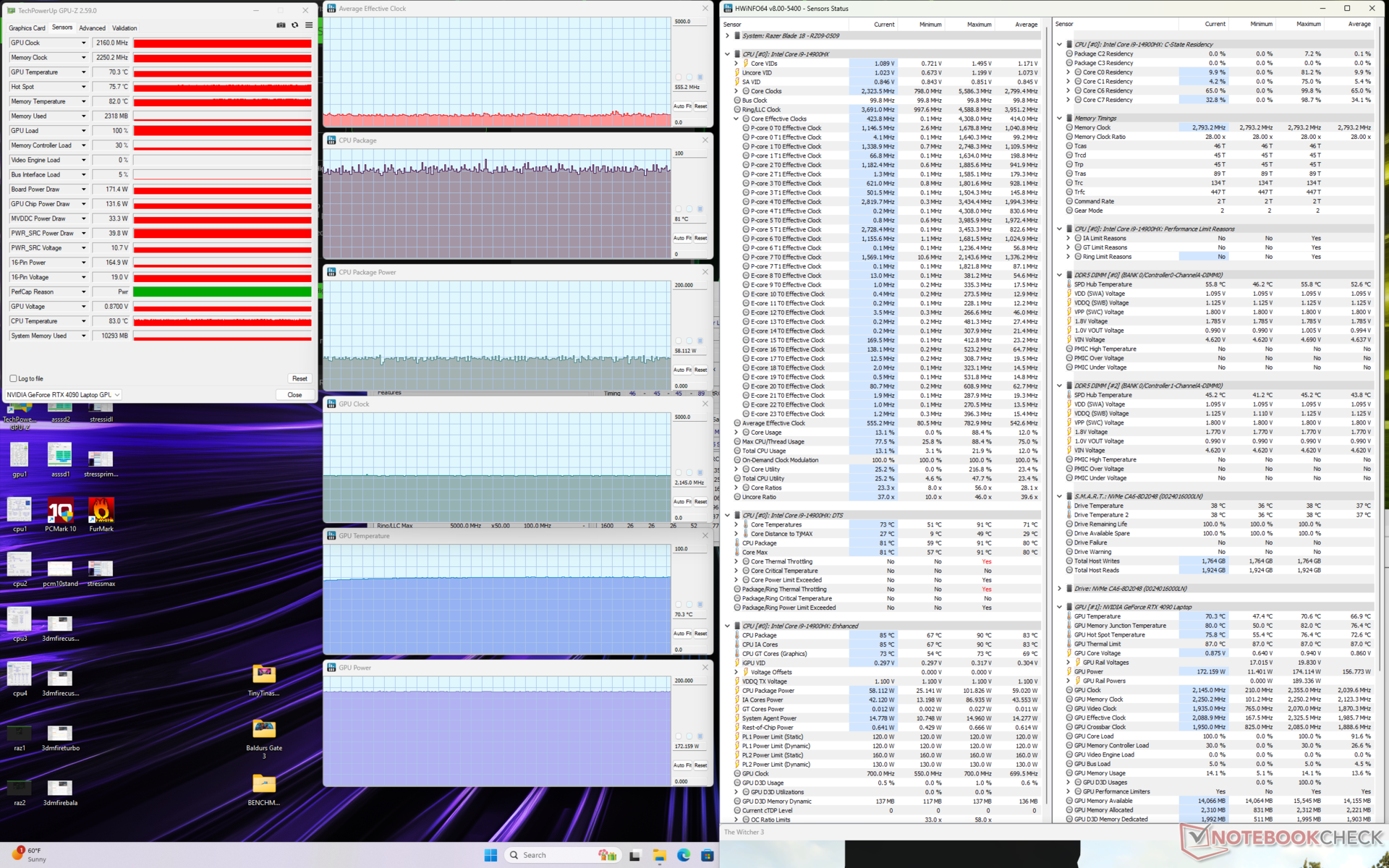Viewport: 1389px width, 868px height.
Task: Click Reset button in GPU-Z window
Action: click(x=300, y=378)
